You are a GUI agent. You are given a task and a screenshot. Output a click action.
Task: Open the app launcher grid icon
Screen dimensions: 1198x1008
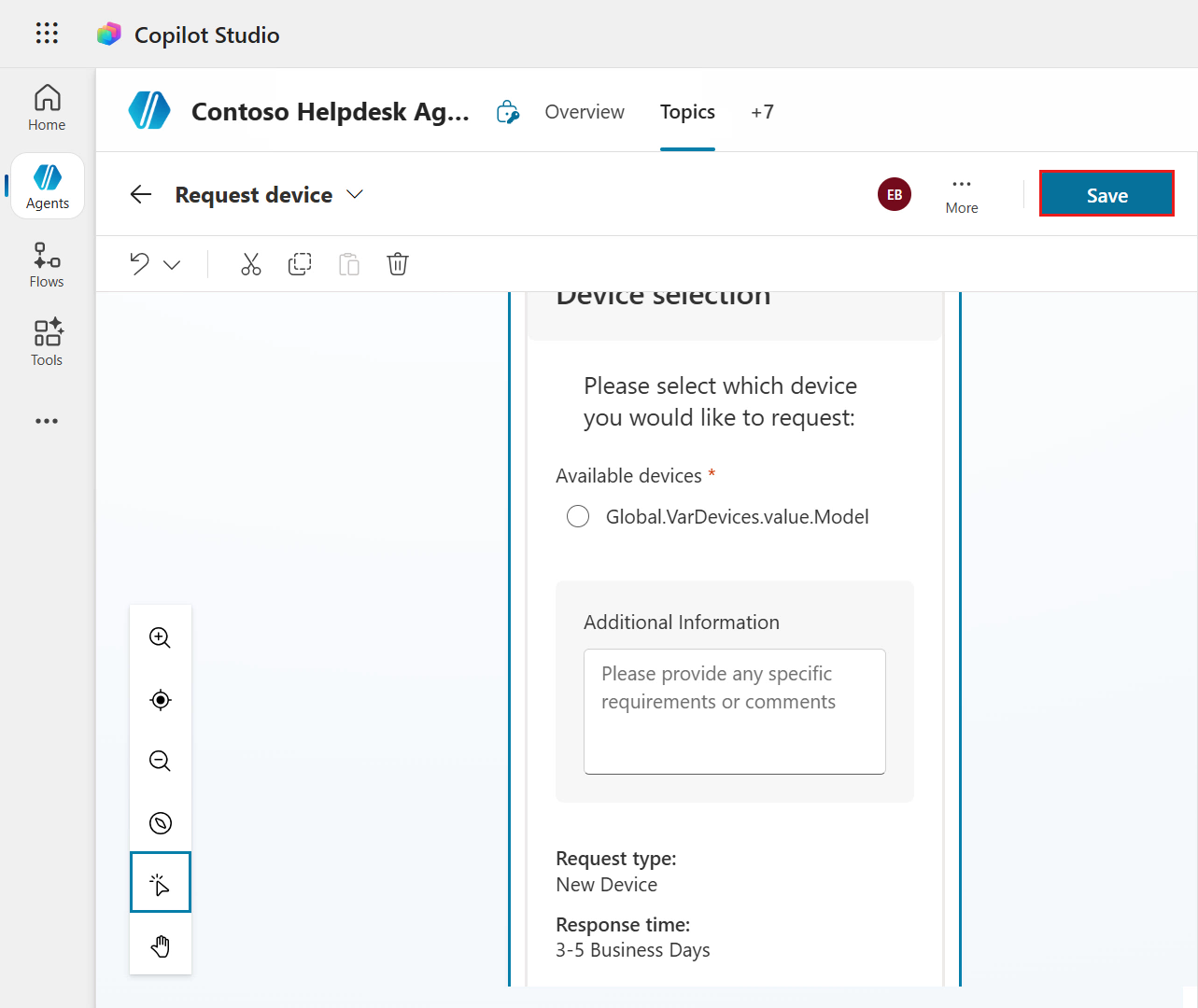pyautogui.click(x=47, y=34)
